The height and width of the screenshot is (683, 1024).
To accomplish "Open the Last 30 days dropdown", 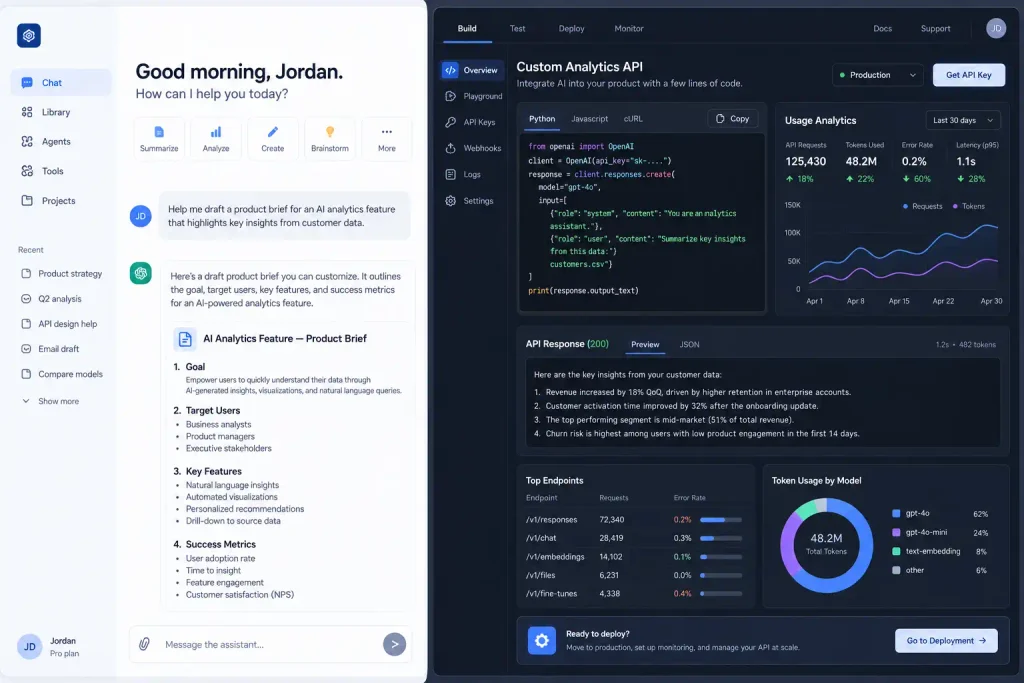I will (x=963, y=120).
